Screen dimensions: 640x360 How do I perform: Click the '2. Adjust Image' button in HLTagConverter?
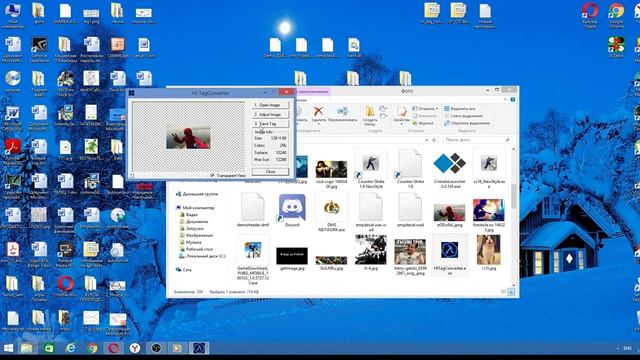click(270, 114)
